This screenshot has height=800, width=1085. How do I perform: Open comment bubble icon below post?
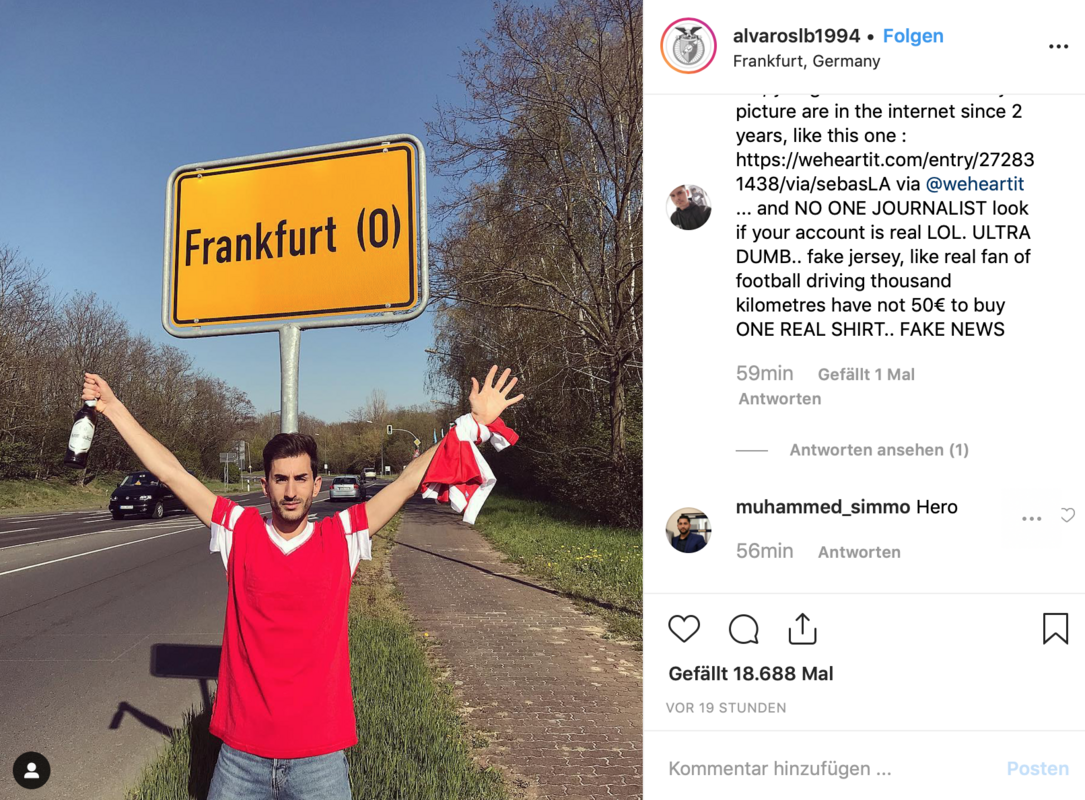pos(744,629)
